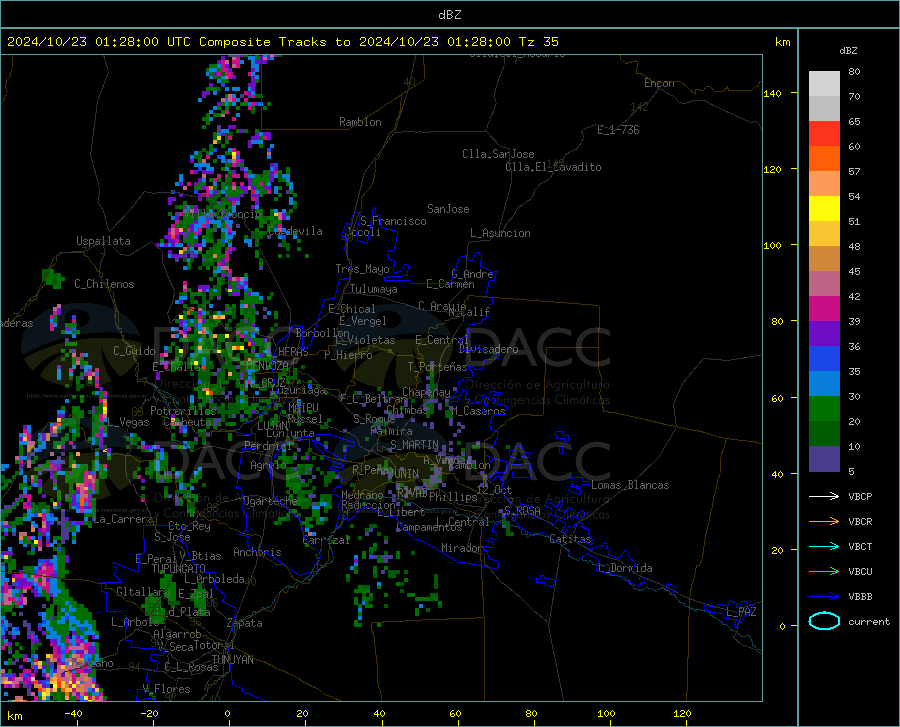Click the L_Dormida label on map
The image size is (900, 727).
(624, 568)
